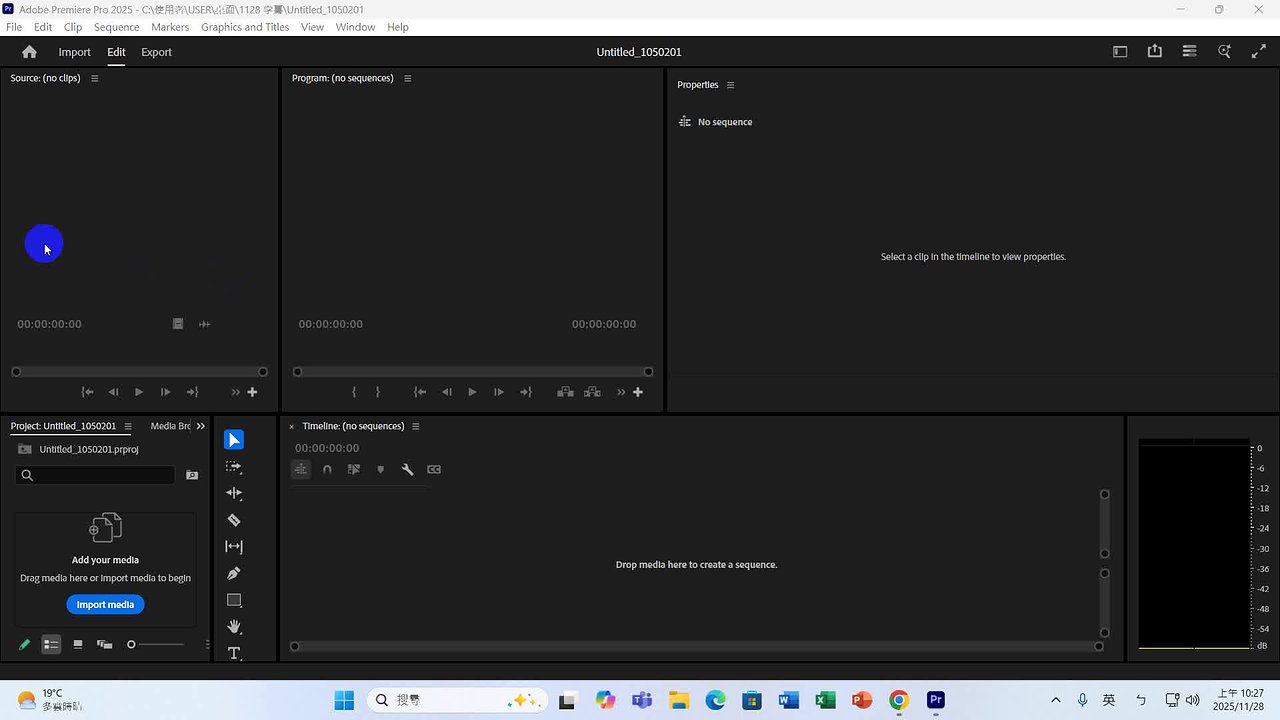Click the Untitled_1050201.prproj project item
1280x720 pixels.
(x=89, y=449)
